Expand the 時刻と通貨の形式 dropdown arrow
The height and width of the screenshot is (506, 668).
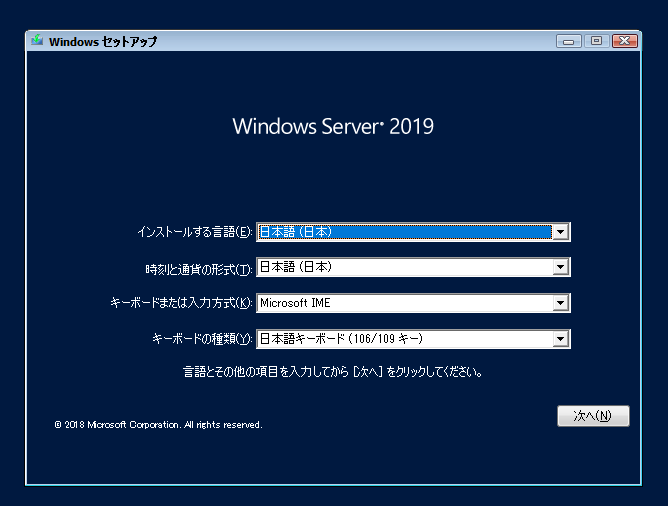point(561,267)
